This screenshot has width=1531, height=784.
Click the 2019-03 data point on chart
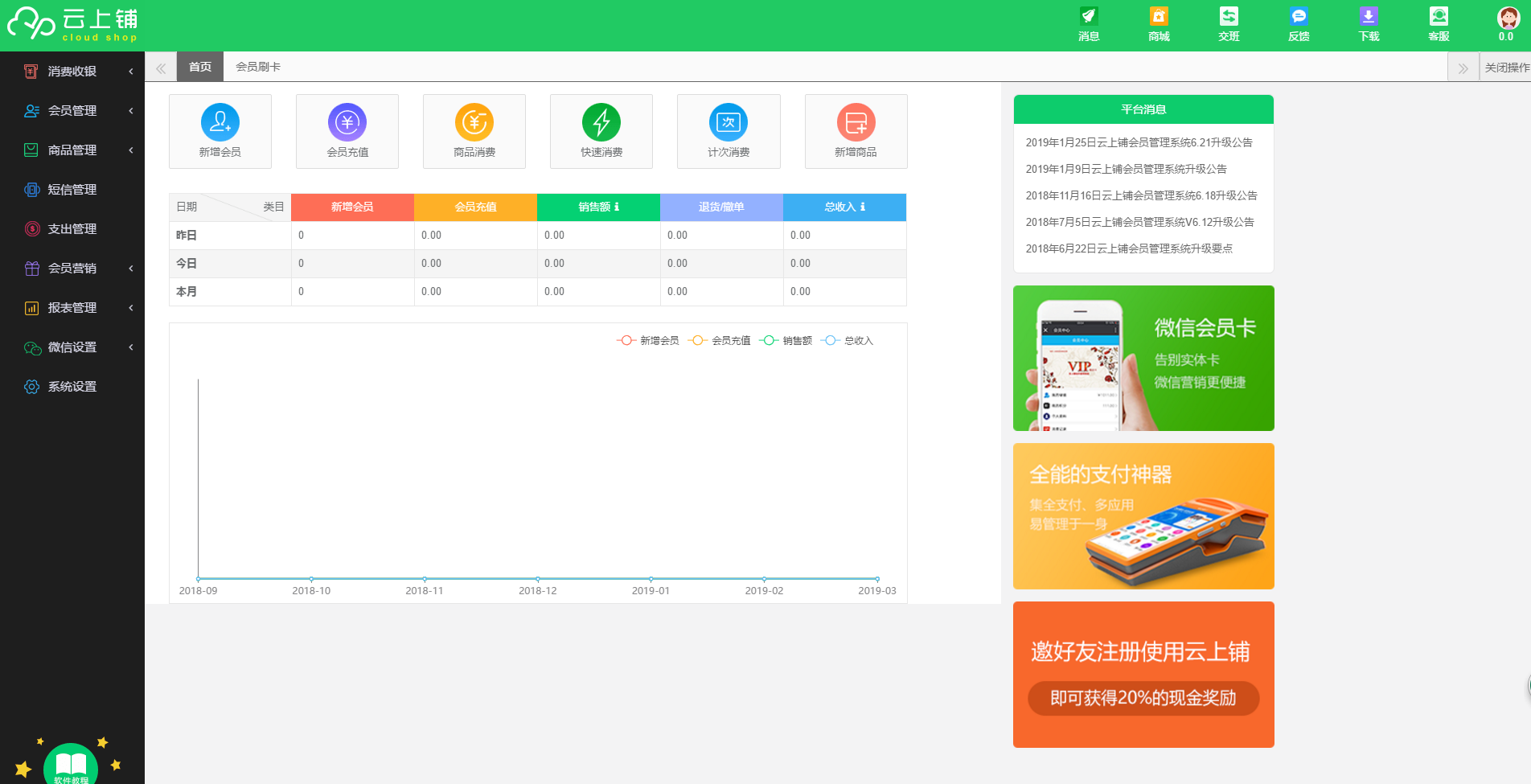point(877,579)
